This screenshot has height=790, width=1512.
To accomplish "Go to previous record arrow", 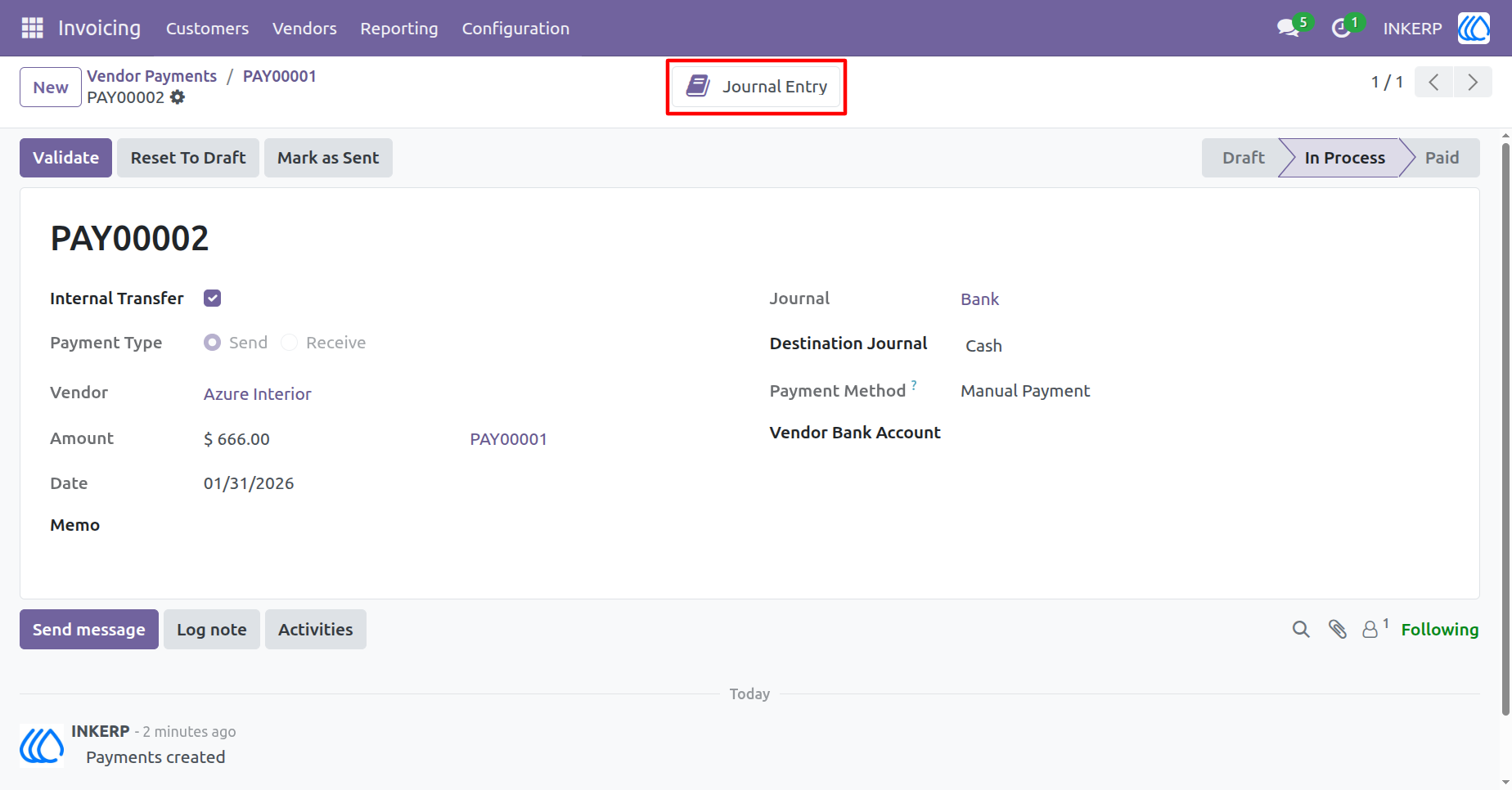I will point(1433,82).
